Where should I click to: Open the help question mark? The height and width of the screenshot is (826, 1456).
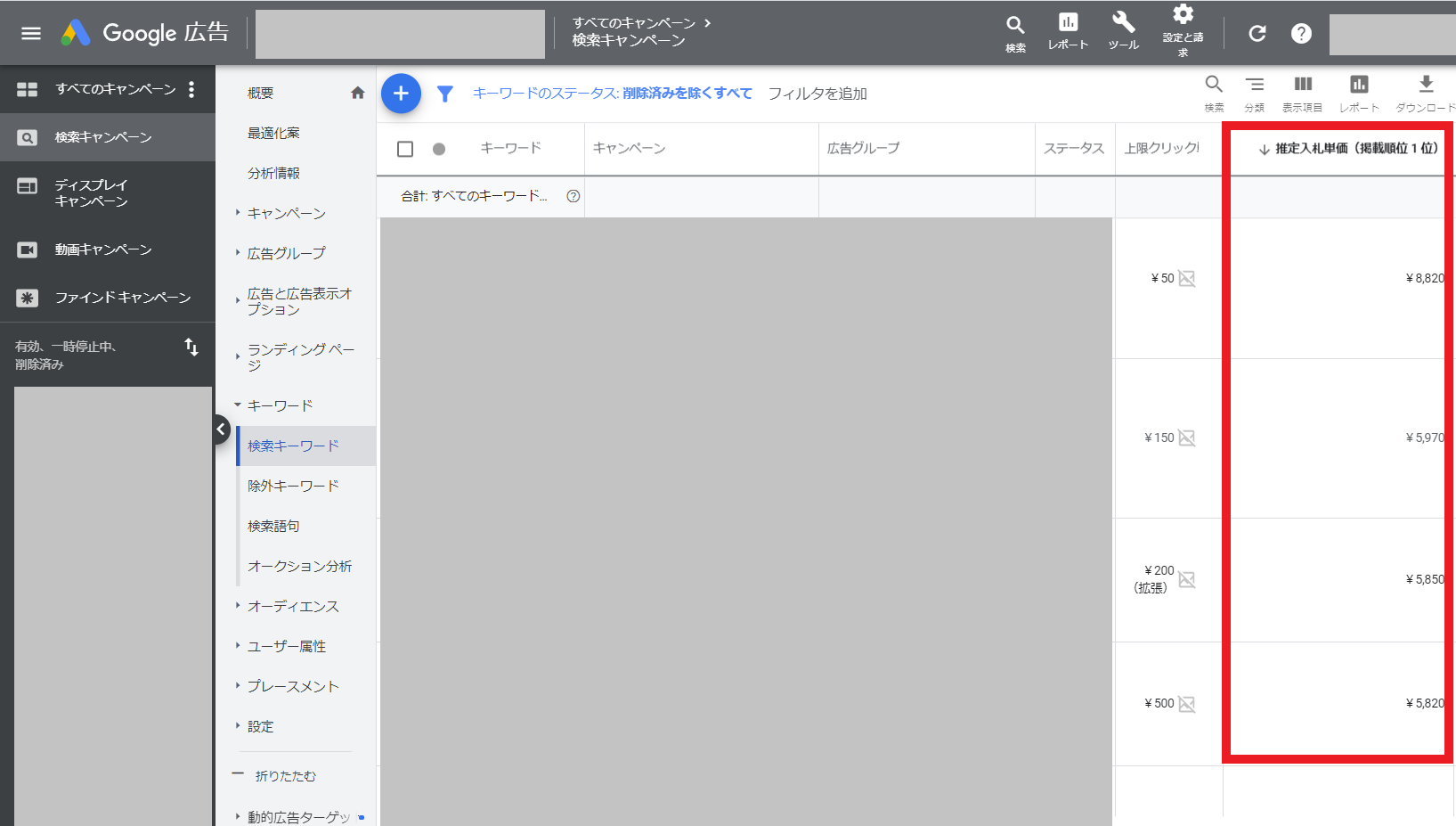coord(1301,34)
